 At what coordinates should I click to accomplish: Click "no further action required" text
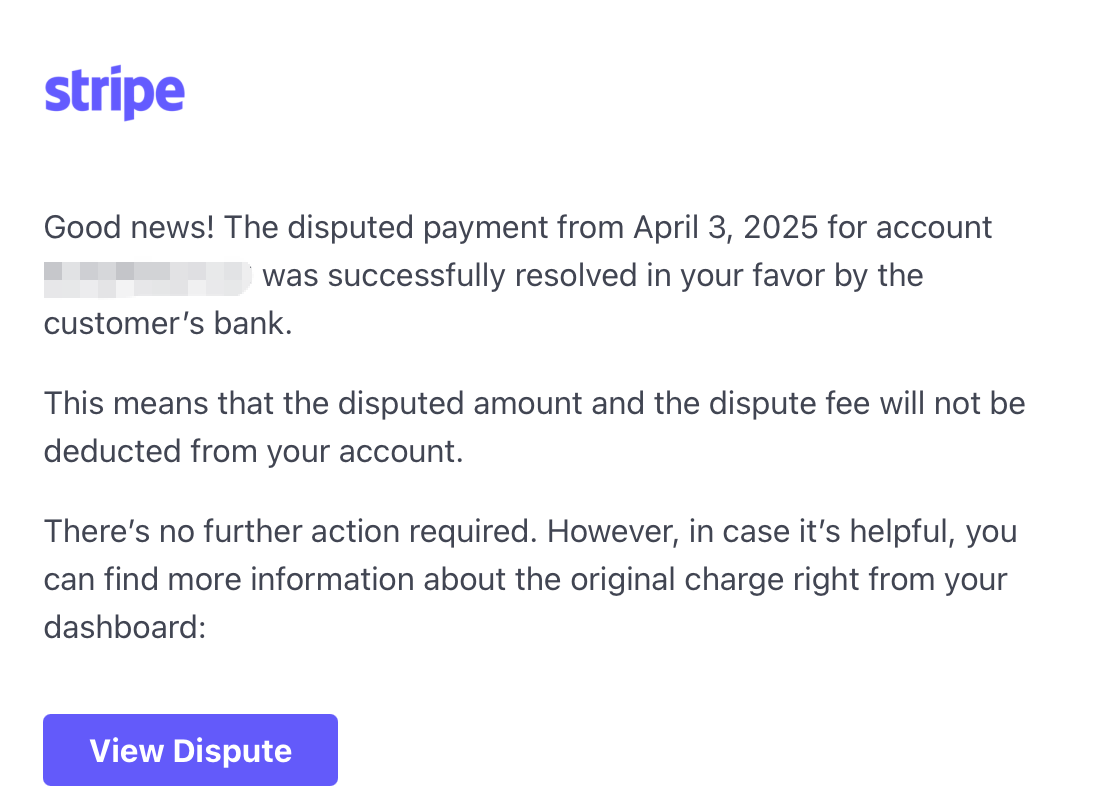[344, 531]
